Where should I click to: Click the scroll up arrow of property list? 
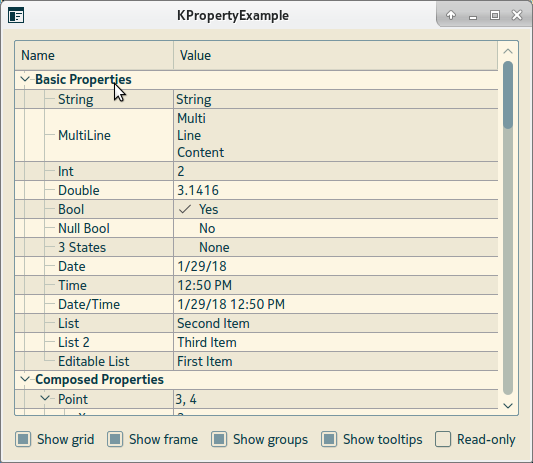tap(508, 51)
